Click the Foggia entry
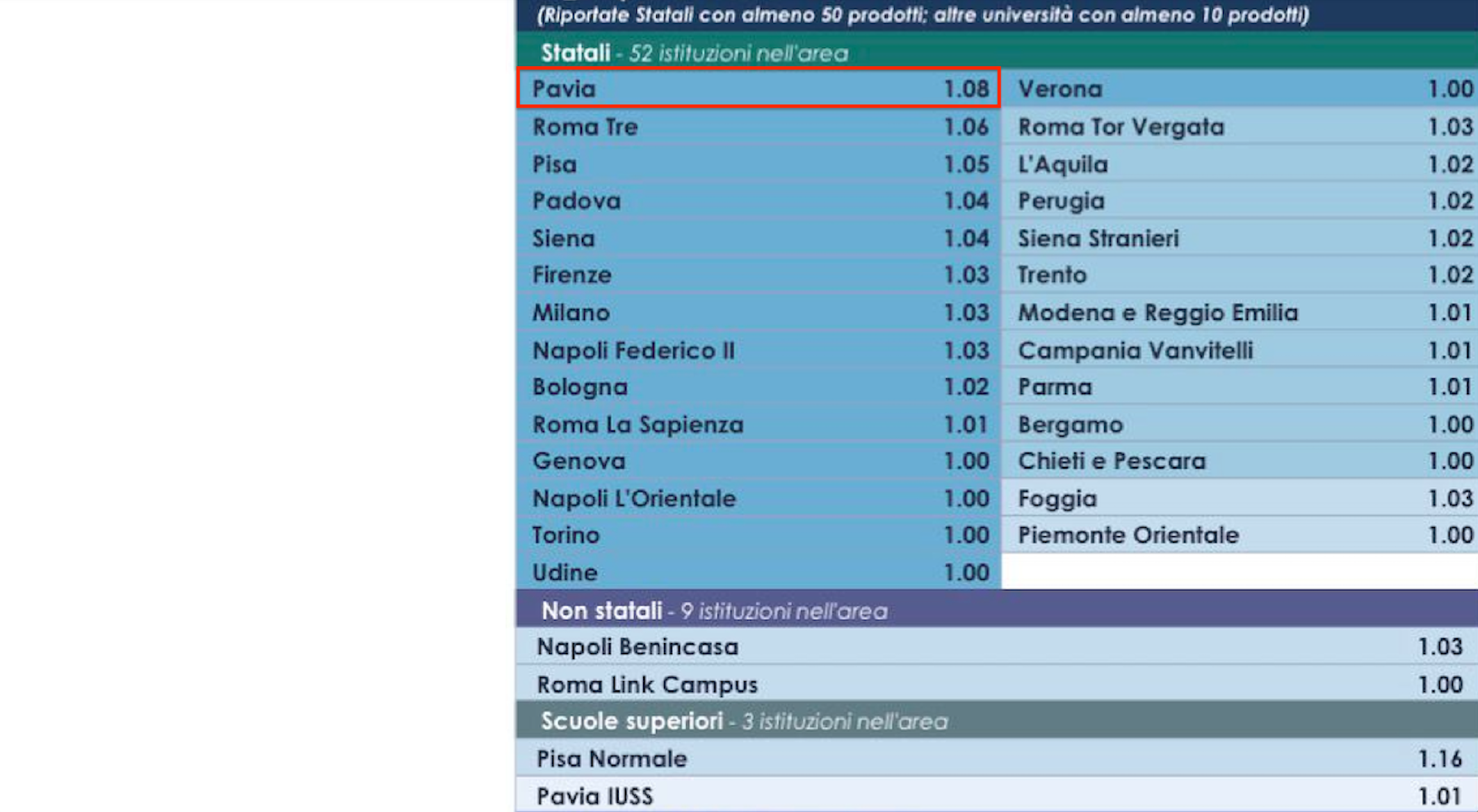1478x812 pixels. click(1240, 498)
